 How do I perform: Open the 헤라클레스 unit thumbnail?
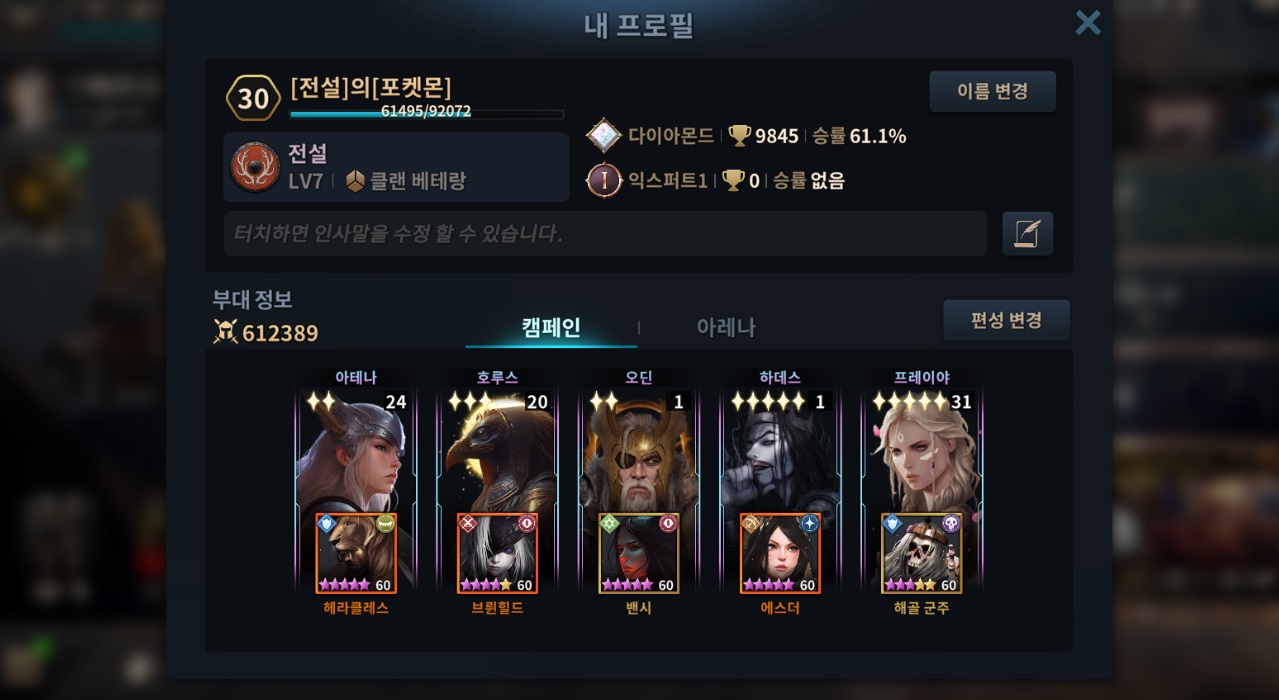(356, 553)
